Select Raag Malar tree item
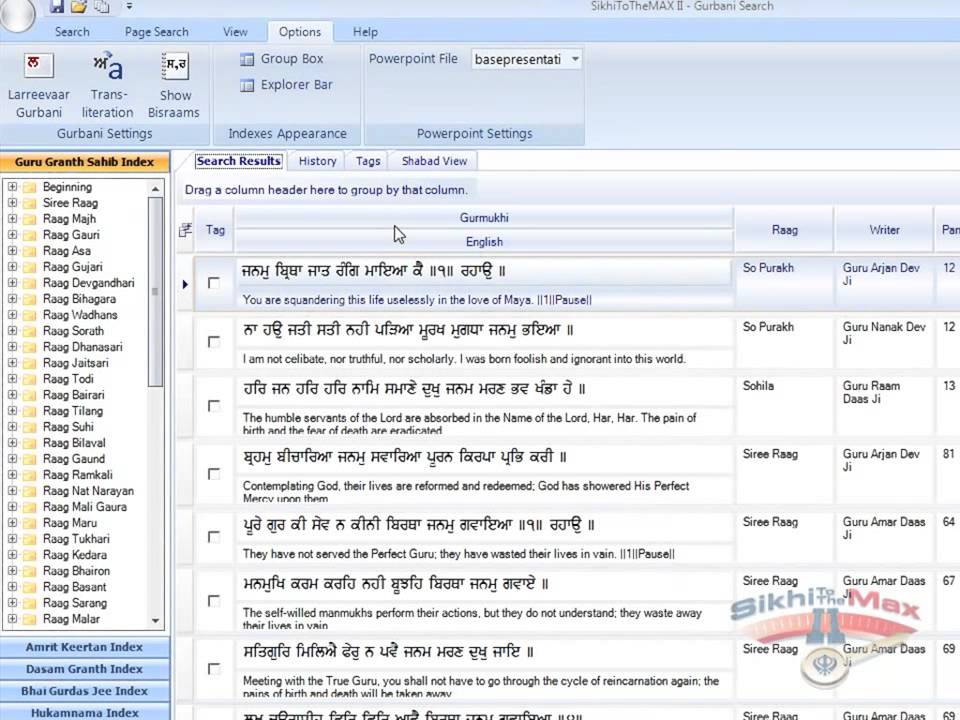 click(71, 619)
